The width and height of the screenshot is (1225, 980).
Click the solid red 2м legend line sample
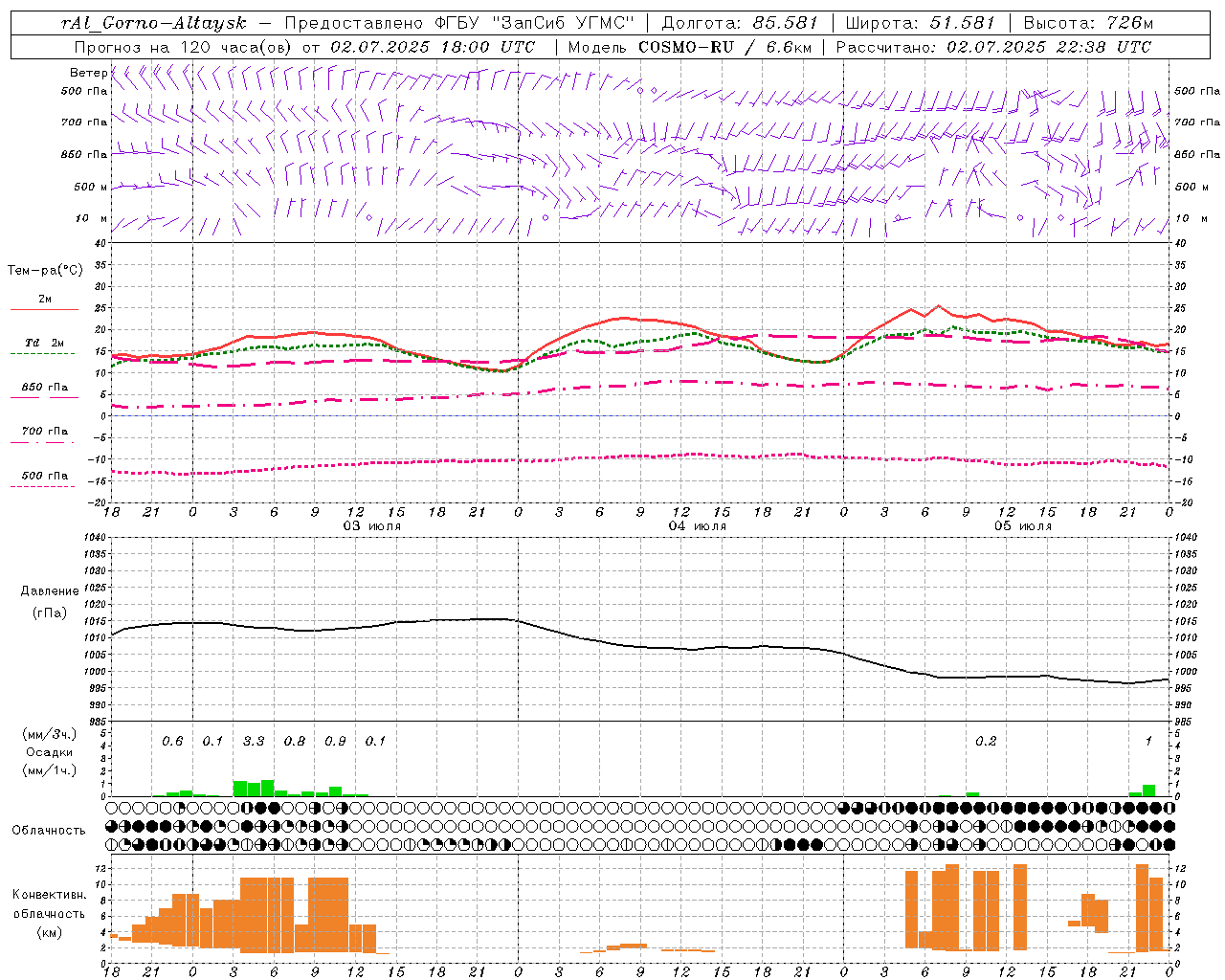[45, 309]
